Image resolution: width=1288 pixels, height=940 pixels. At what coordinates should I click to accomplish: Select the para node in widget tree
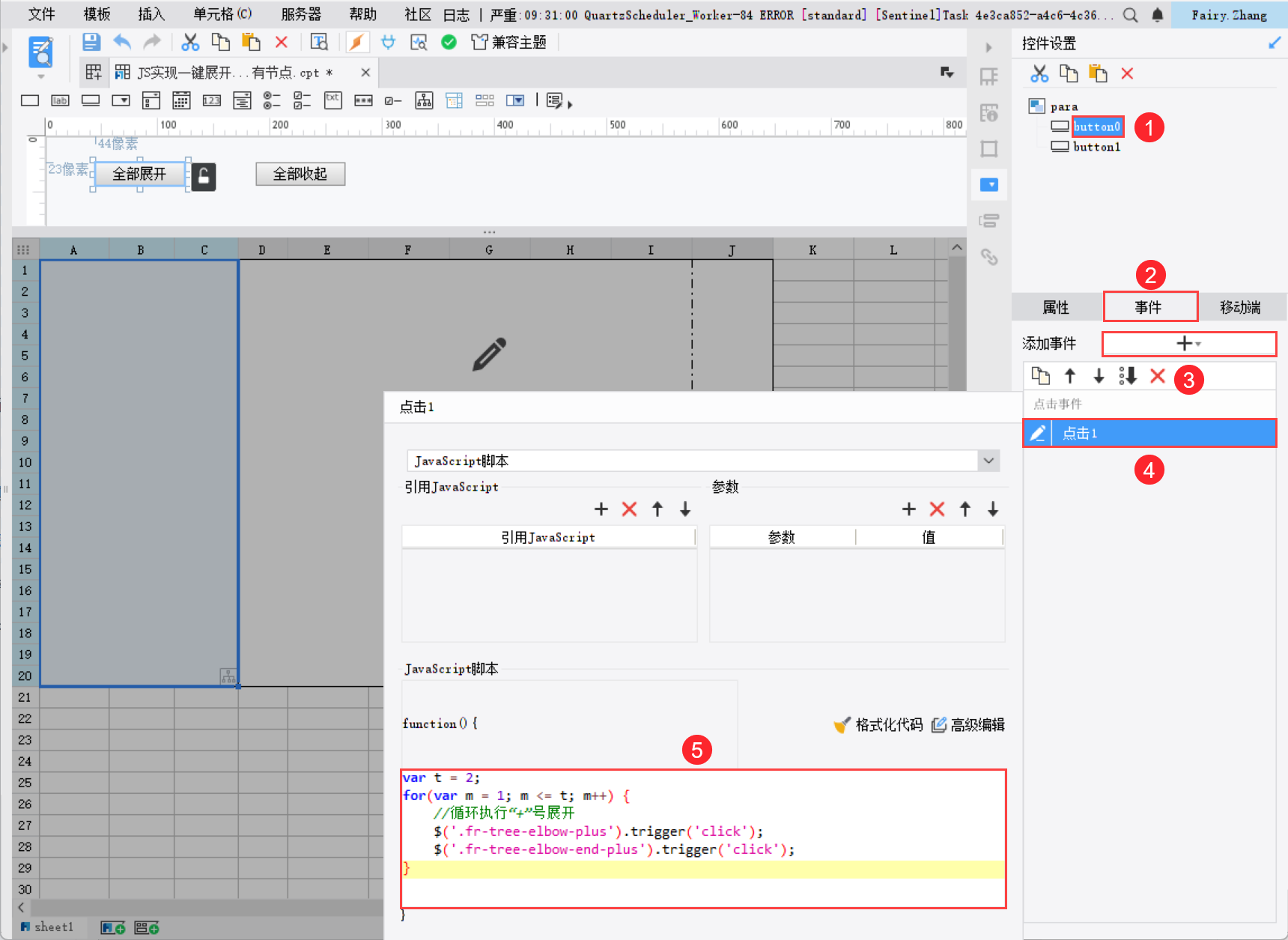[x=1063, y=106]
